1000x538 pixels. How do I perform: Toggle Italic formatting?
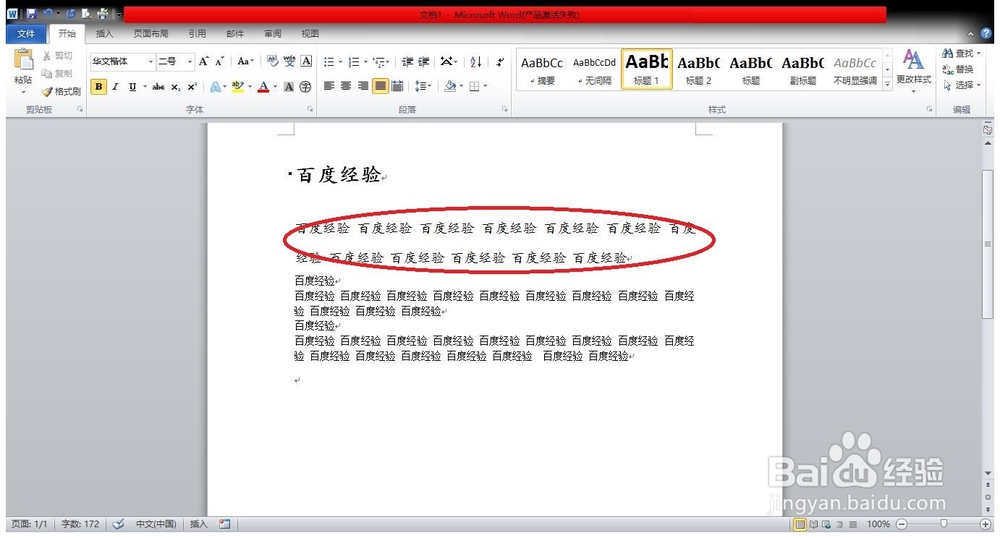(x=115, y=87)
